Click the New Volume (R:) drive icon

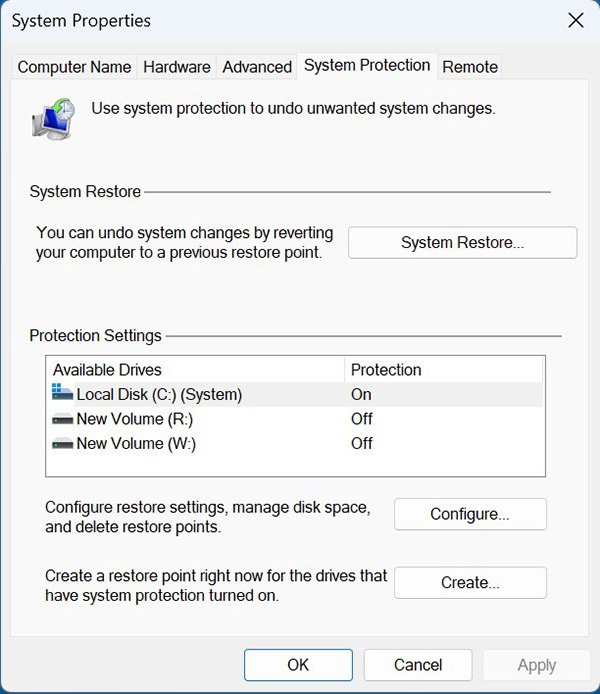[x=63, y=419]
